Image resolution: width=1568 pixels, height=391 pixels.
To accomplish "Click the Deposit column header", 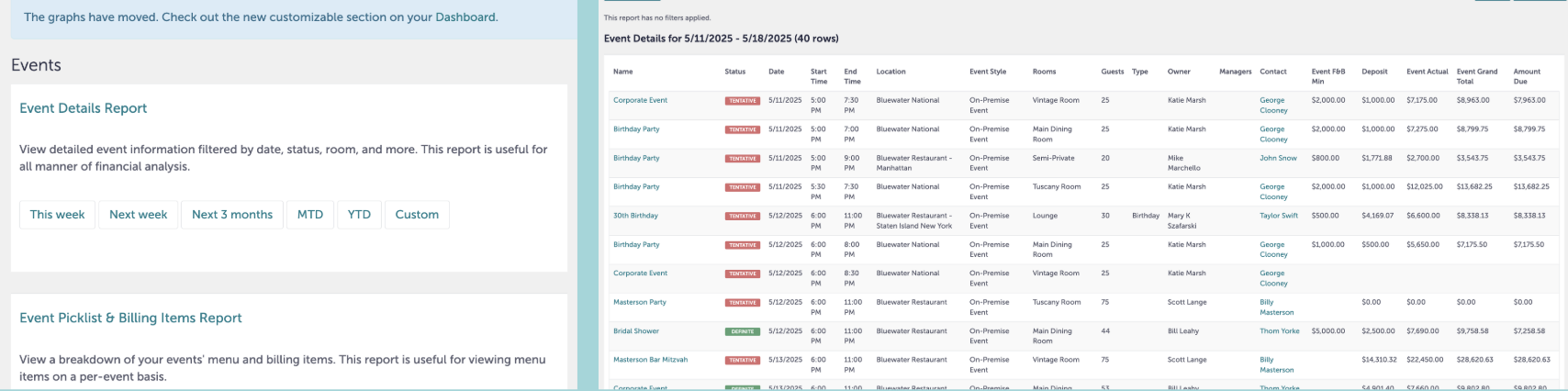I will (1374, 72).
